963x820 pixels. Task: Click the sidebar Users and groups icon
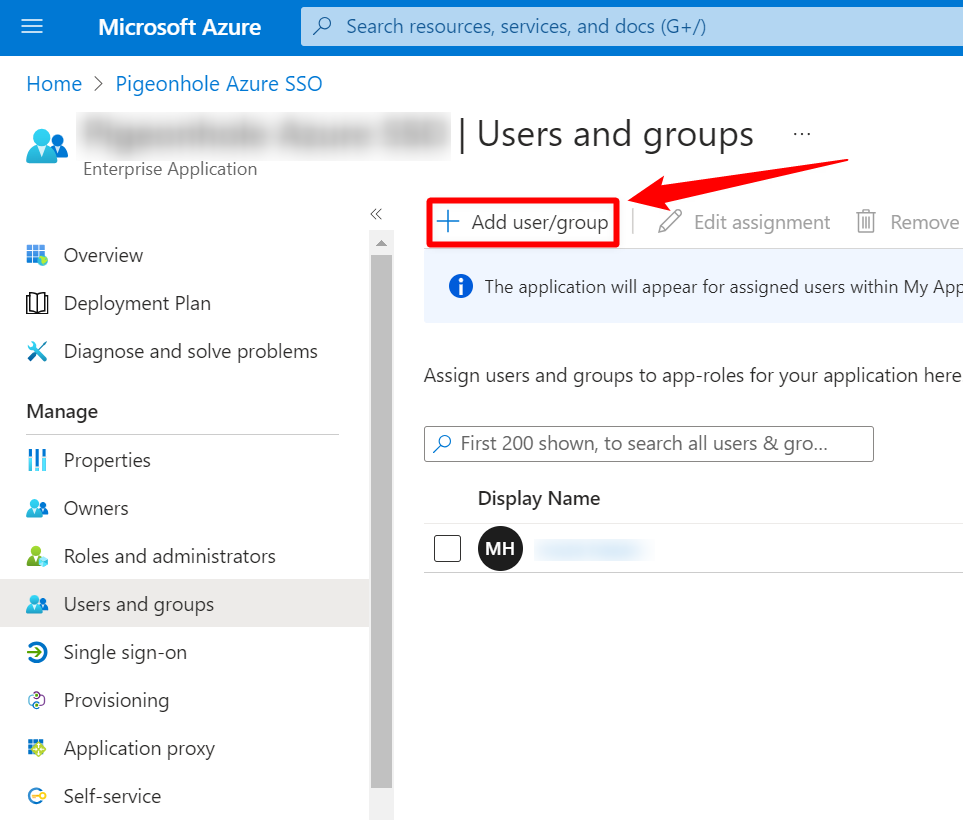[x=37, y=604]
